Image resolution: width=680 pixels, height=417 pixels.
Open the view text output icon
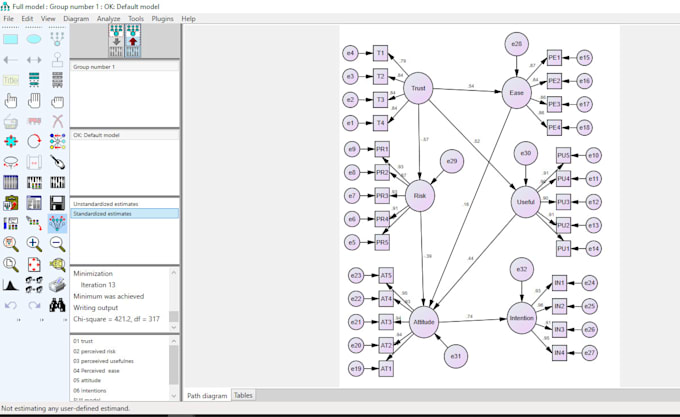pos(34,203)
